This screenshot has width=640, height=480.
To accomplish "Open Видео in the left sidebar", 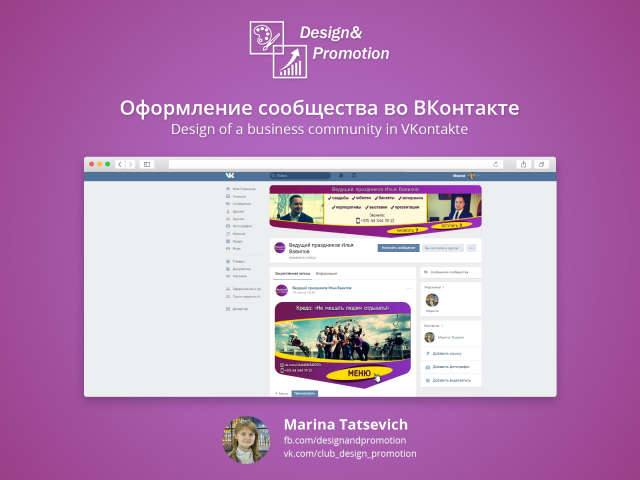I will tap(234, 241).
